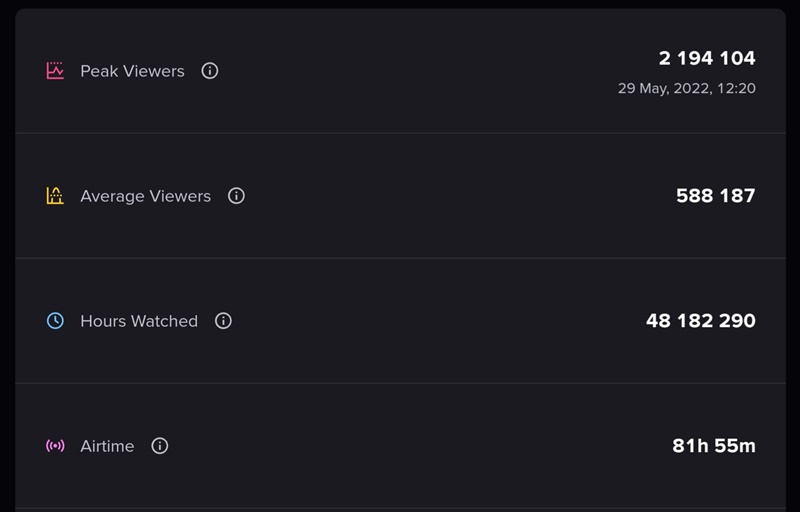Click the pink broadcast Airtime icon
The height and width of the screenshot is (512, 800).
pyautogui.click(x=55, y=446)
